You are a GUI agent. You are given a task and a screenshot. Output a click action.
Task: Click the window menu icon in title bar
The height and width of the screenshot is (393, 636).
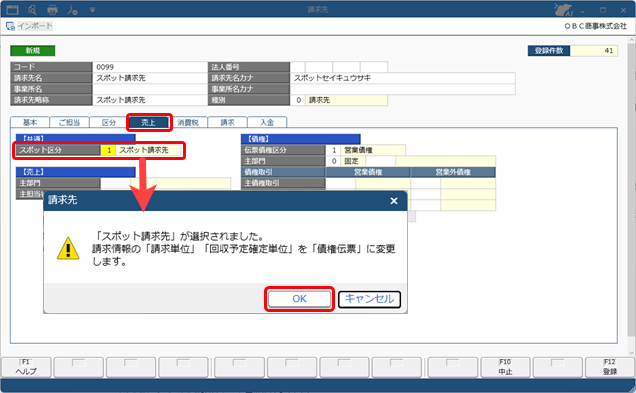[x=13, y=9]
